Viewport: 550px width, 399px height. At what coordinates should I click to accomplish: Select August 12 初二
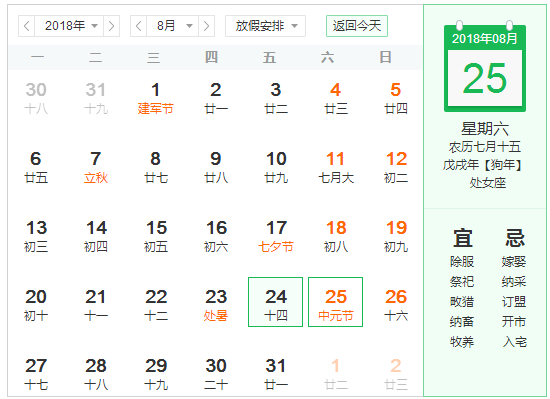coord(396,167)
